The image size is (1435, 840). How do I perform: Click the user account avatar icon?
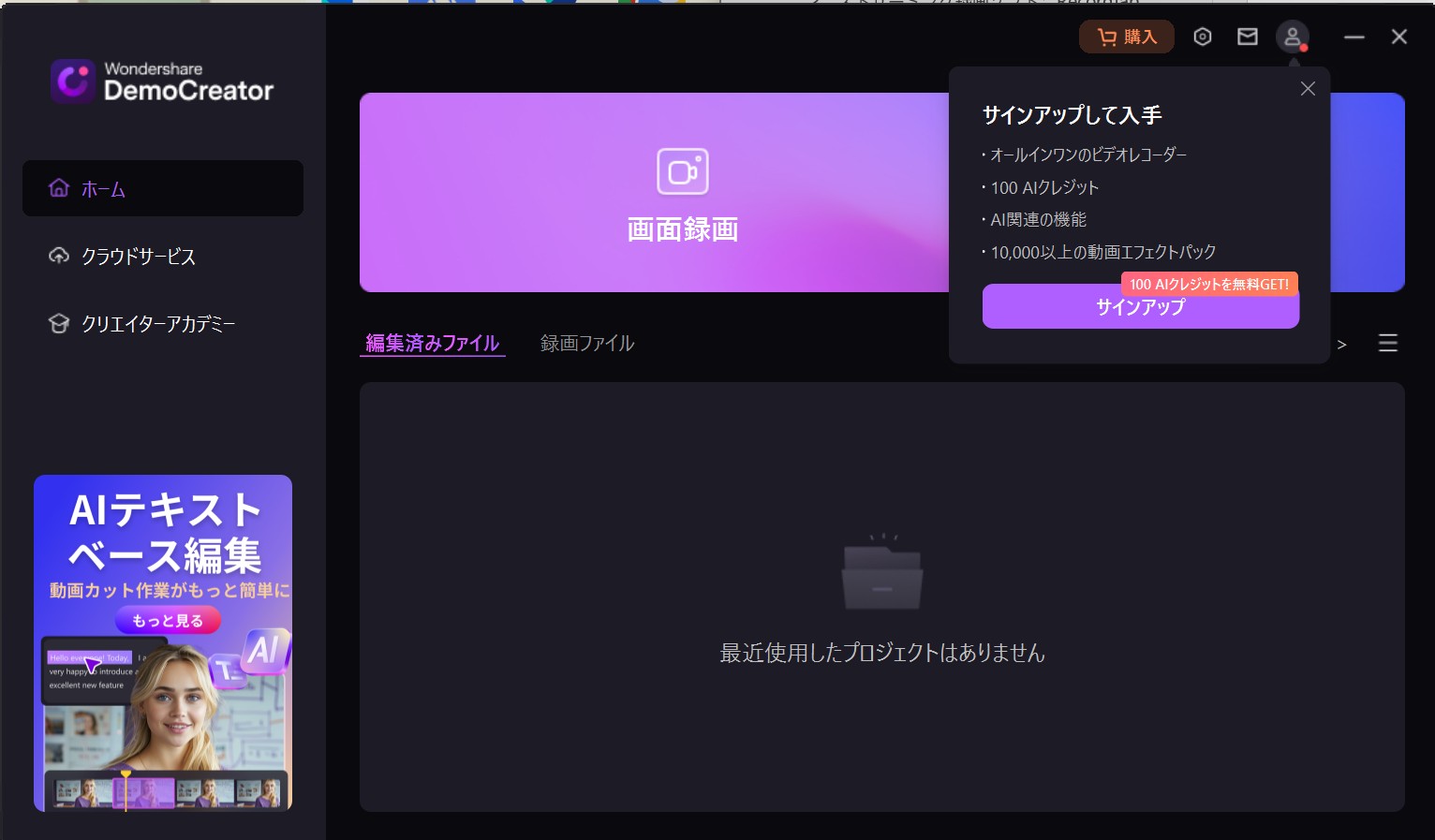coord(1293,37)
